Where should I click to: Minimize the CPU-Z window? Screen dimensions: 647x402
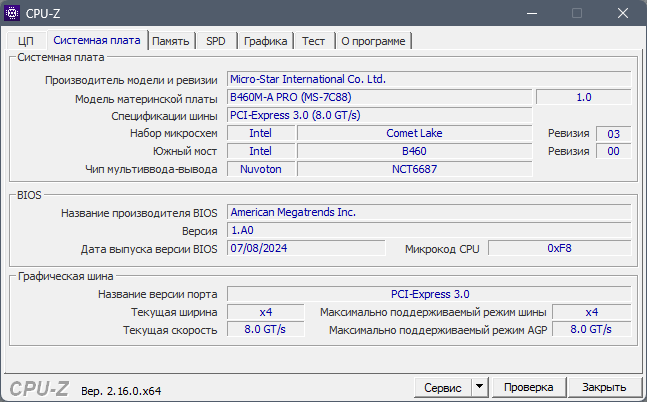click(x=532, y=14)
